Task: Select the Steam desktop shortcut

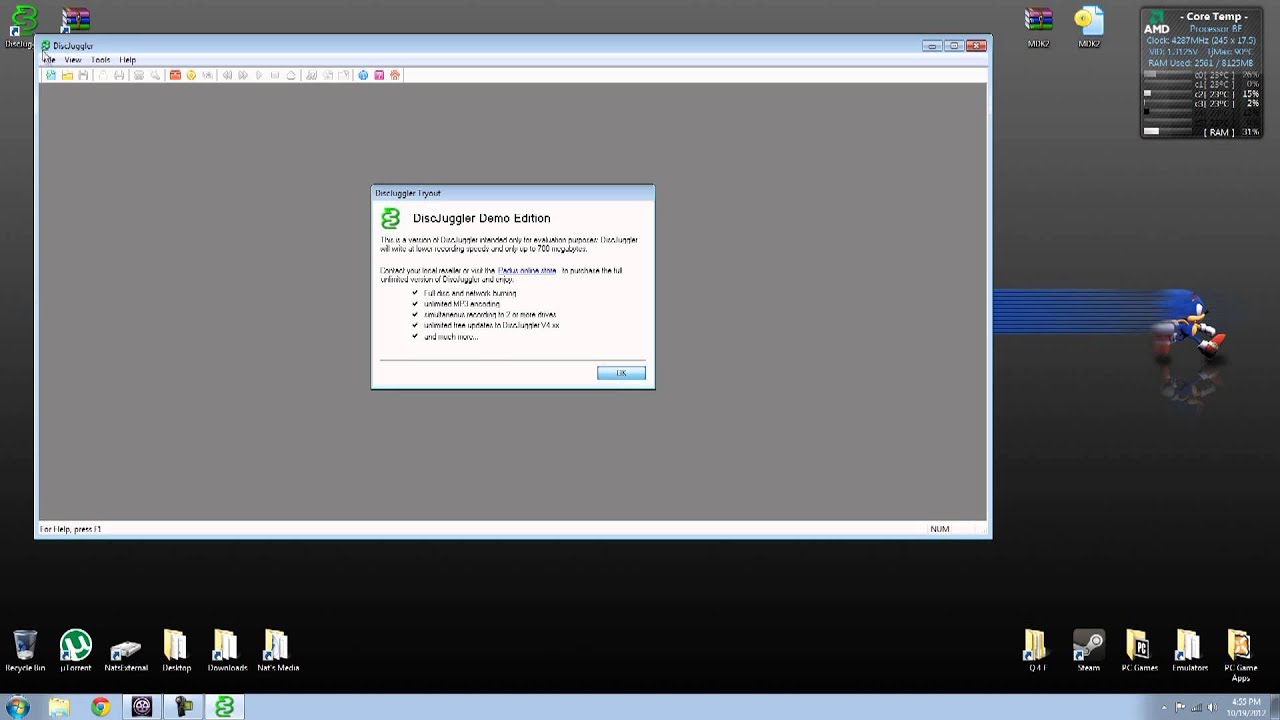Action: click(1088, 651)
